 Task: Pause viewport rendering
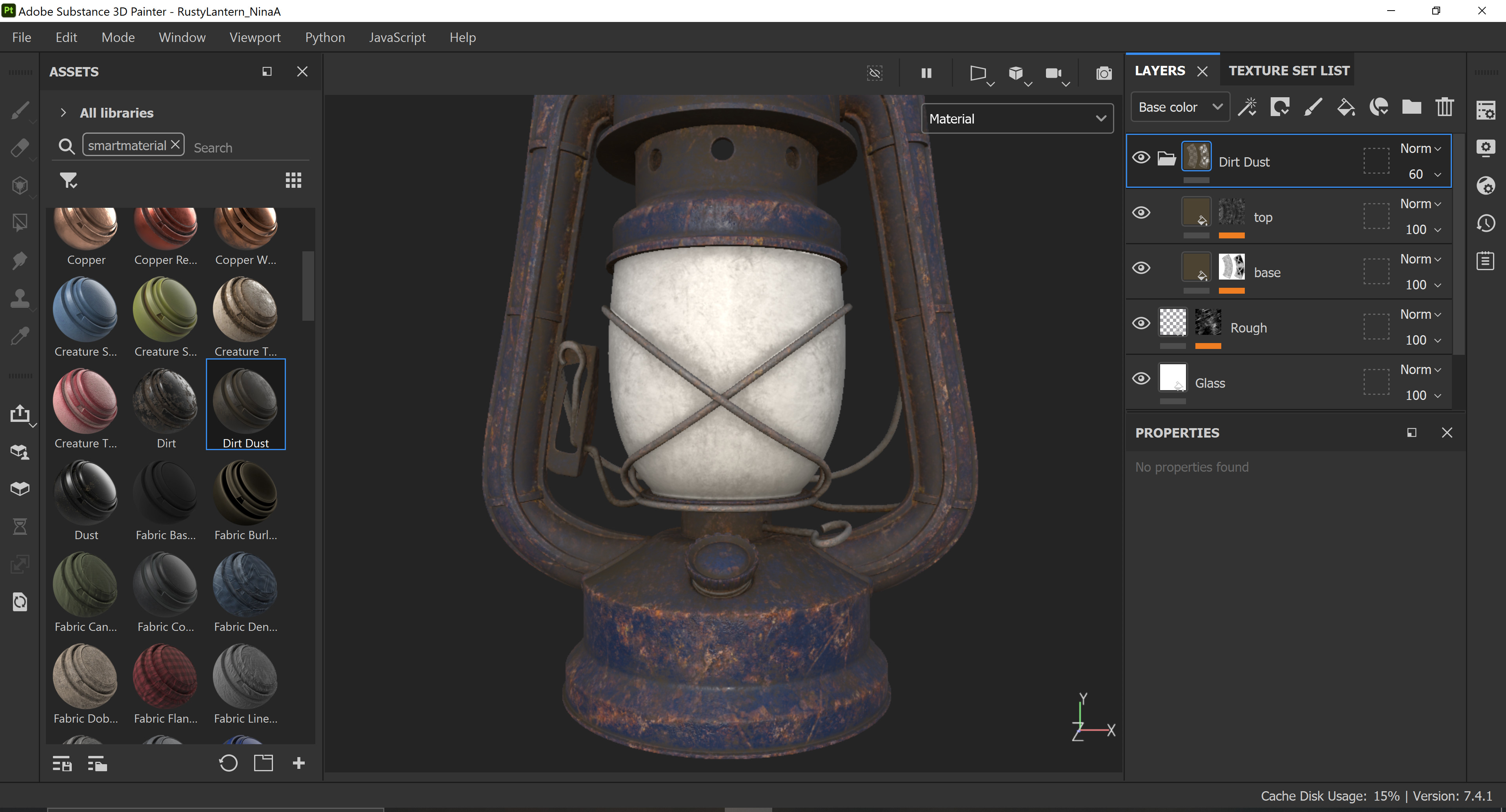tap(926, 73)
